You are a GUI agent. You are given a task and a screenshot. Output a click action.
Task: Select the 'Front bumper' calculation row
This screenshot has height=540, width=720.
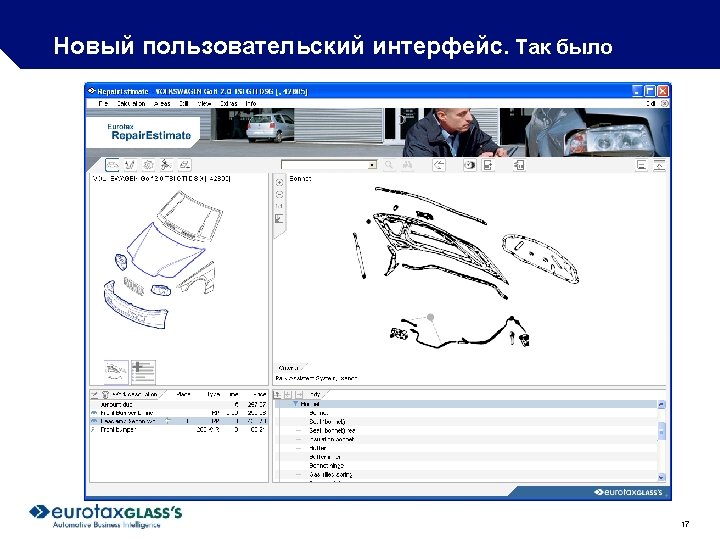179,430
